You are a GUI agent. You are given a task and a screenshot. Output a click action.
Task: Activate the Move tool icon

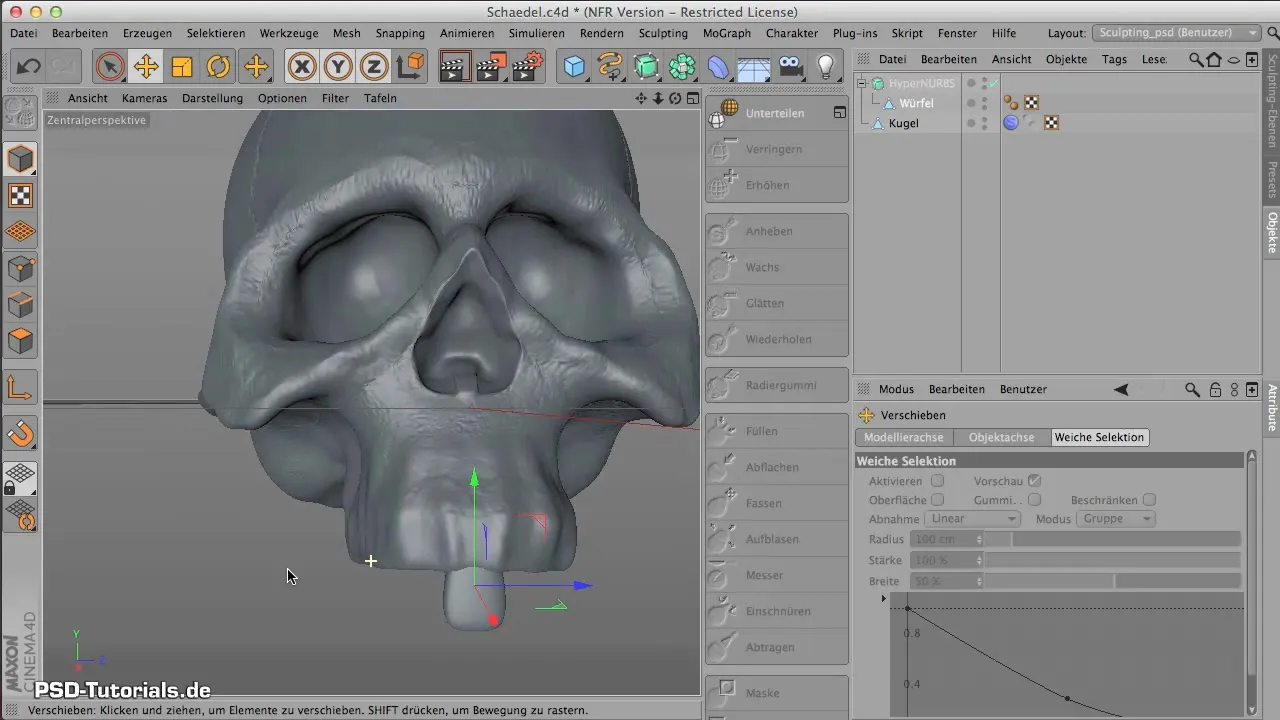tap(146, 67)
